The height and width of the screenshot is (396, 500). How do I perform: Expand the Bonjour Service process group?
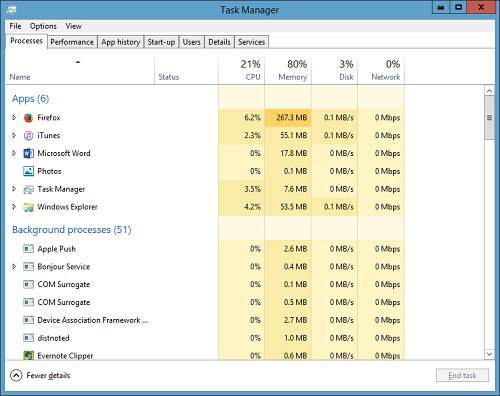(x=14, y=266)
